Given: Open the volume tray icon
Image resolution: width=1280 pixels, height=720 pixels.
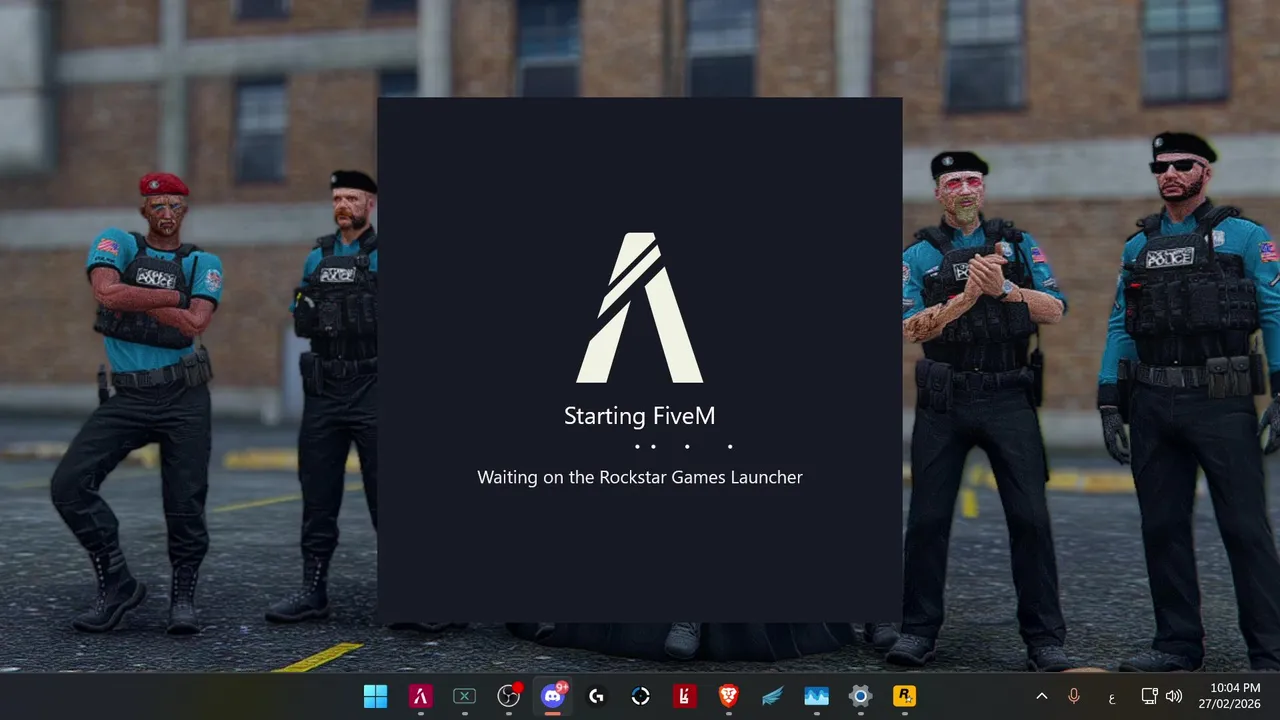Looking at the screenshot, I should (x=1174, y=696).
